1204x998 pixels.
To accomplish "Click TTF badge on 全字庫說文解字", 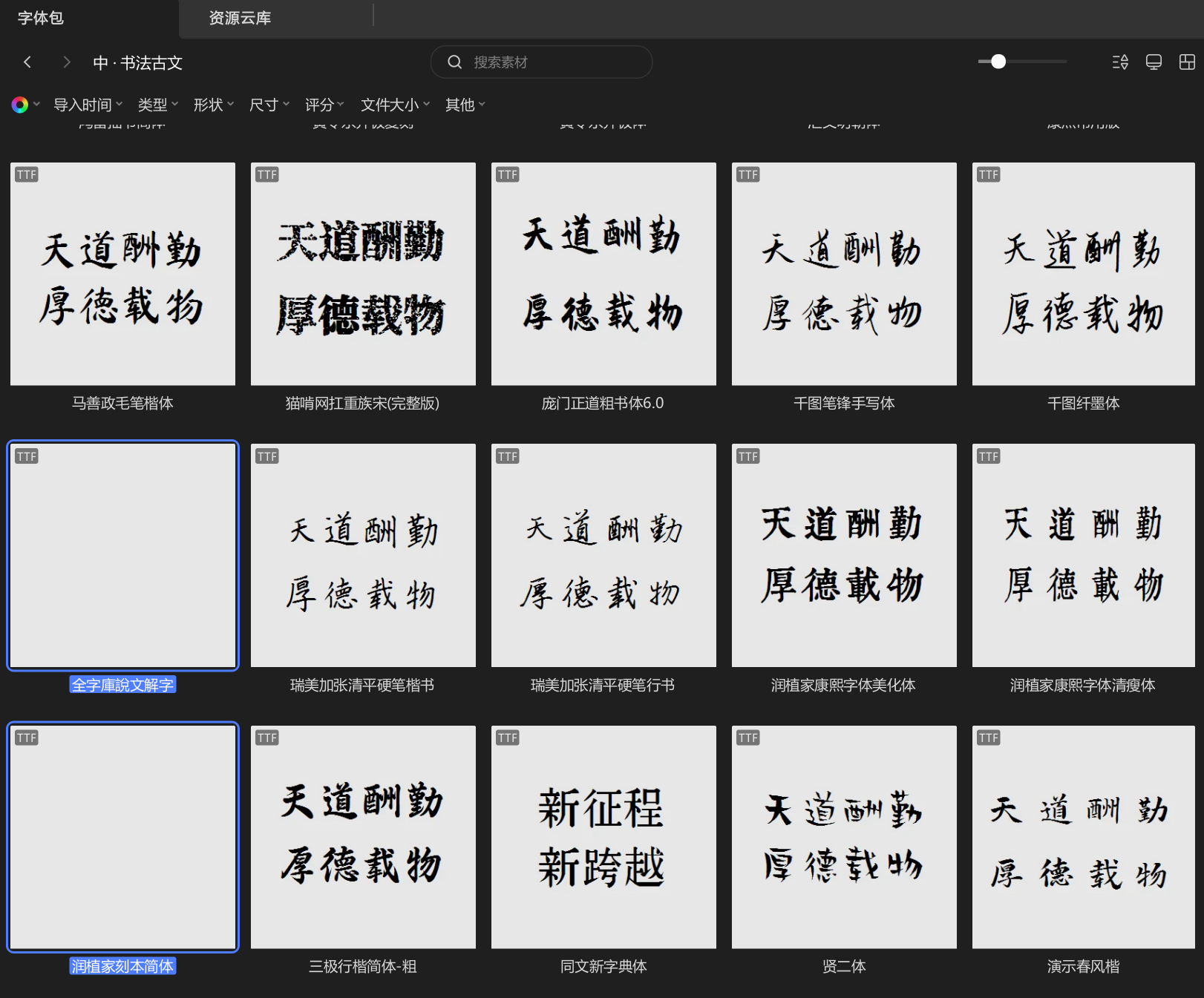I will point(27,456).
